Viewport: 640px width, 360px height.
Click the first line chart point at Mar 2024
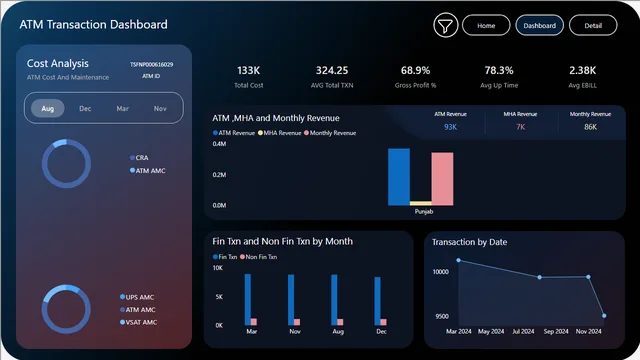(x=458, y=260)
